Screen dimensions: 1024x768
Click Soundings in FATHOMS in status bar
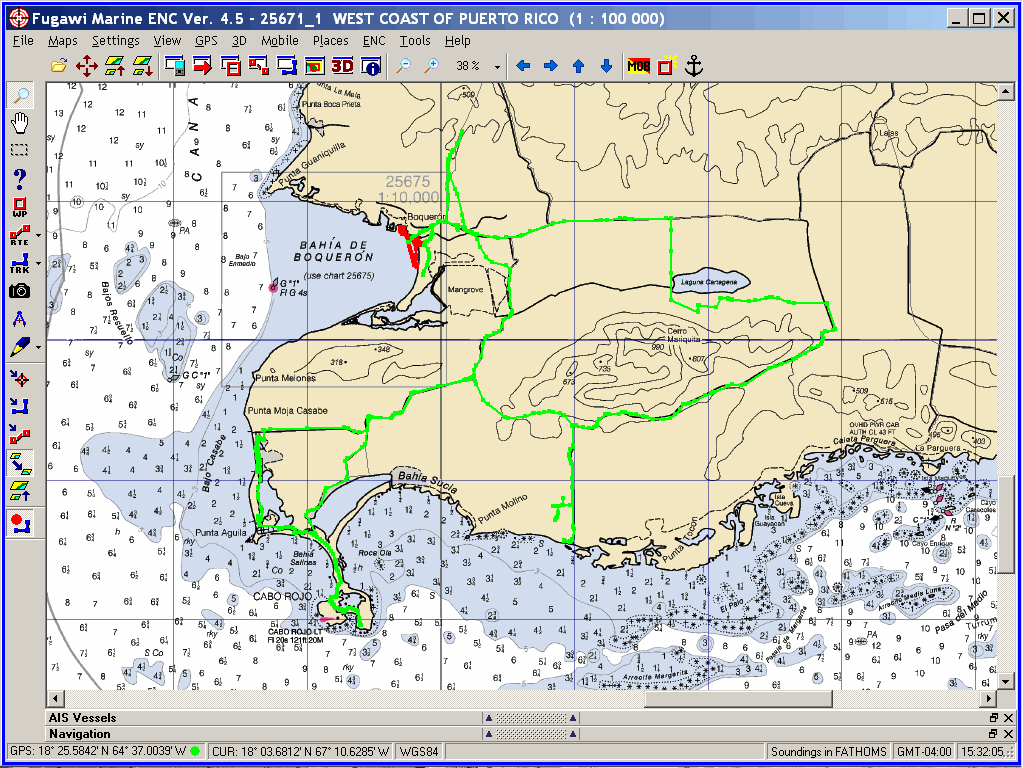[x=829, y=751]
